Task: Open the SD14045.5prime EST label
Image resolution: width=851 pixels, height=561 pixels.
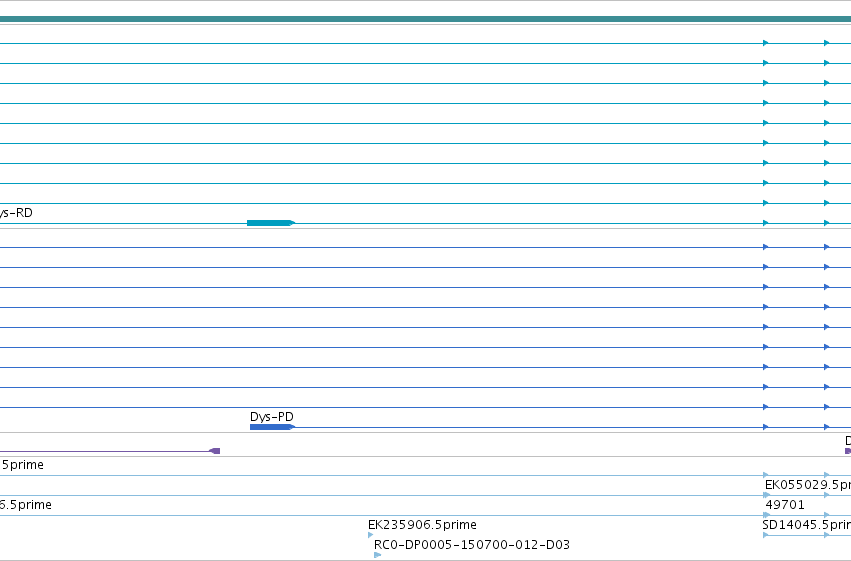Action: pyautogui.click(x=806, y=525)
